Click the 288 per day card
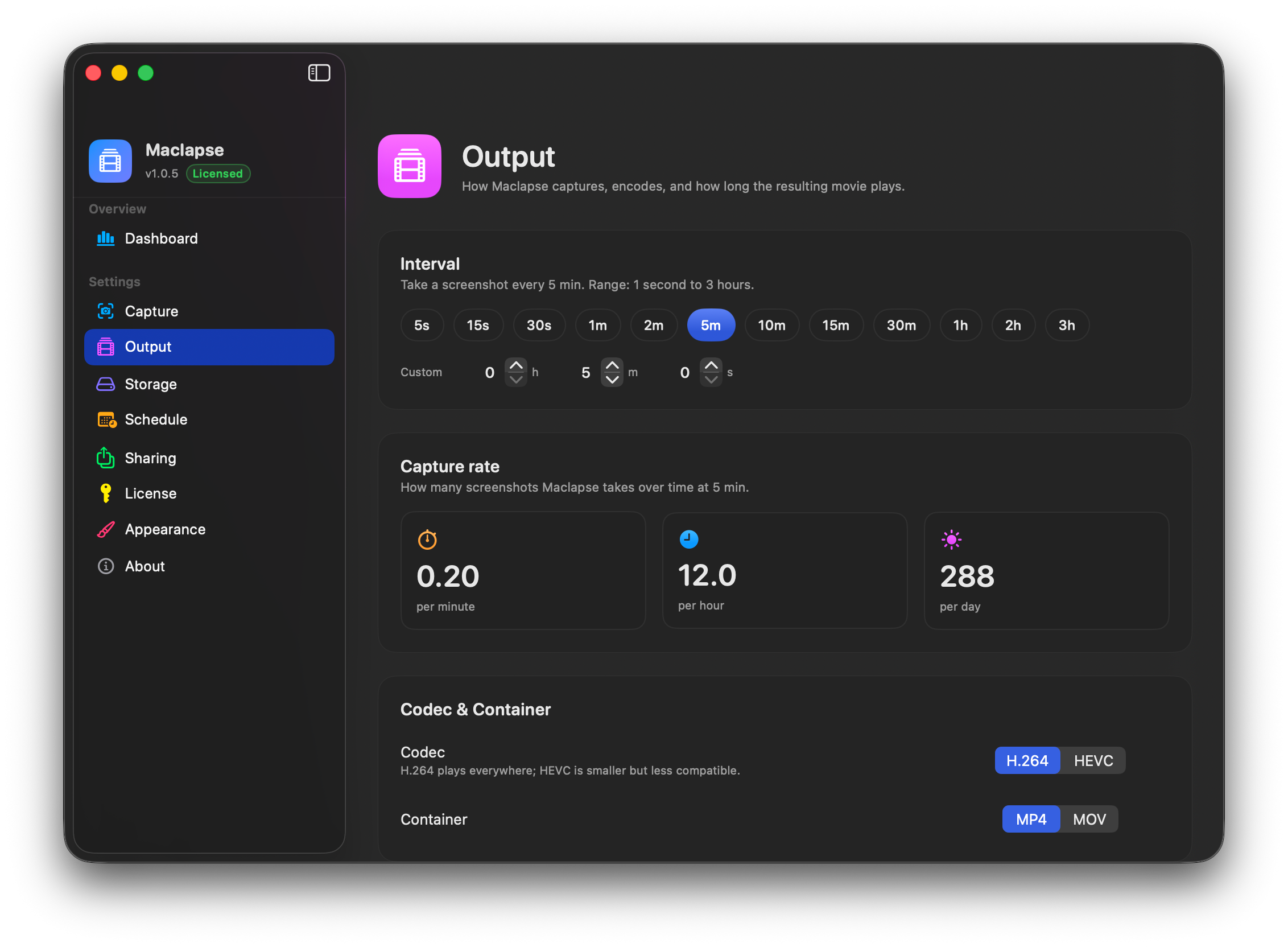The width and height of the screenshot is (1288, 947). [1047, 571]
